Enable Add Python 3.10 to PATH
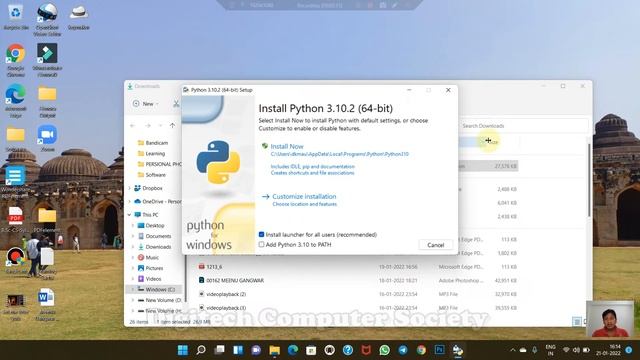640x360 pixels. pos(262,244)
